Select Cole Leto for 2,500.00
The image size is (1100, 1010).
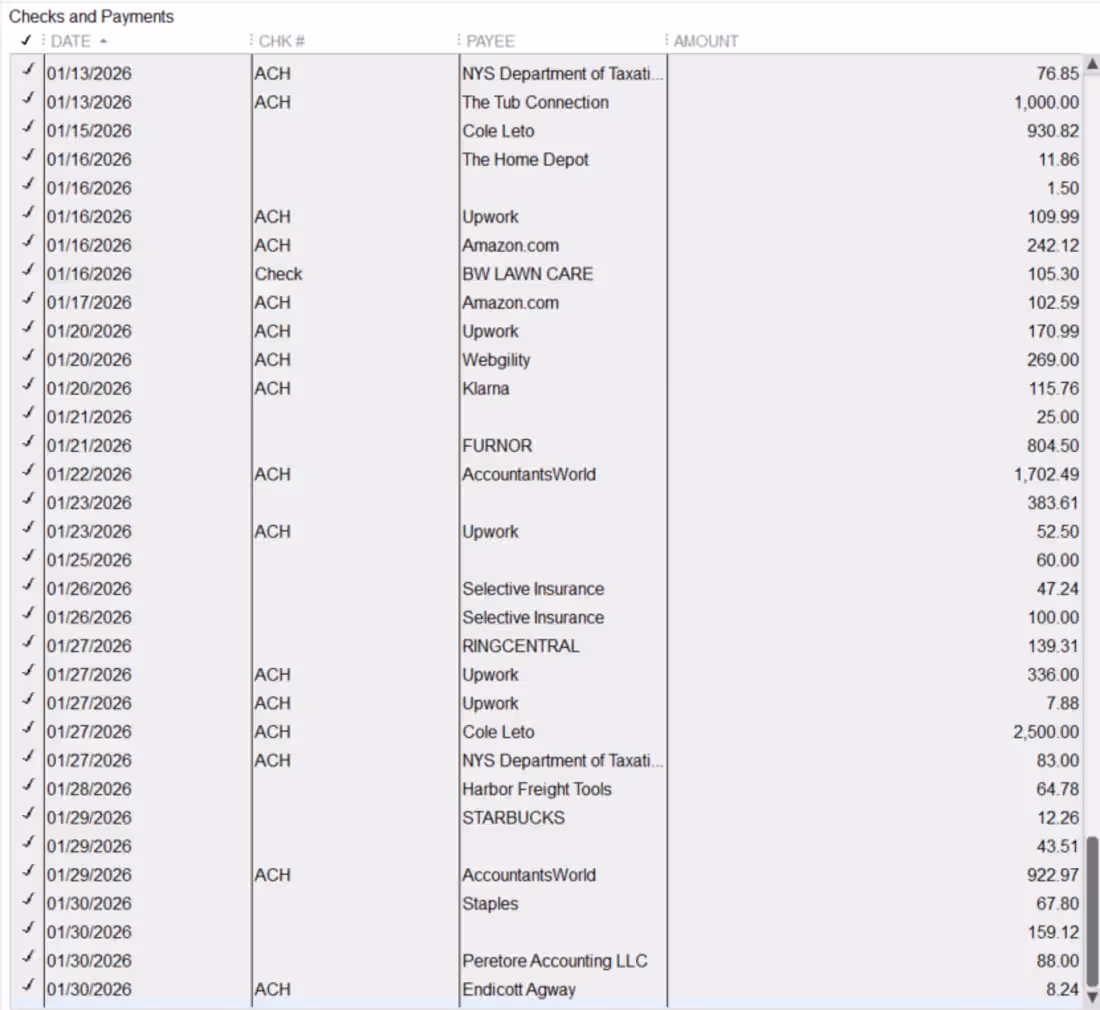point(498,732)
